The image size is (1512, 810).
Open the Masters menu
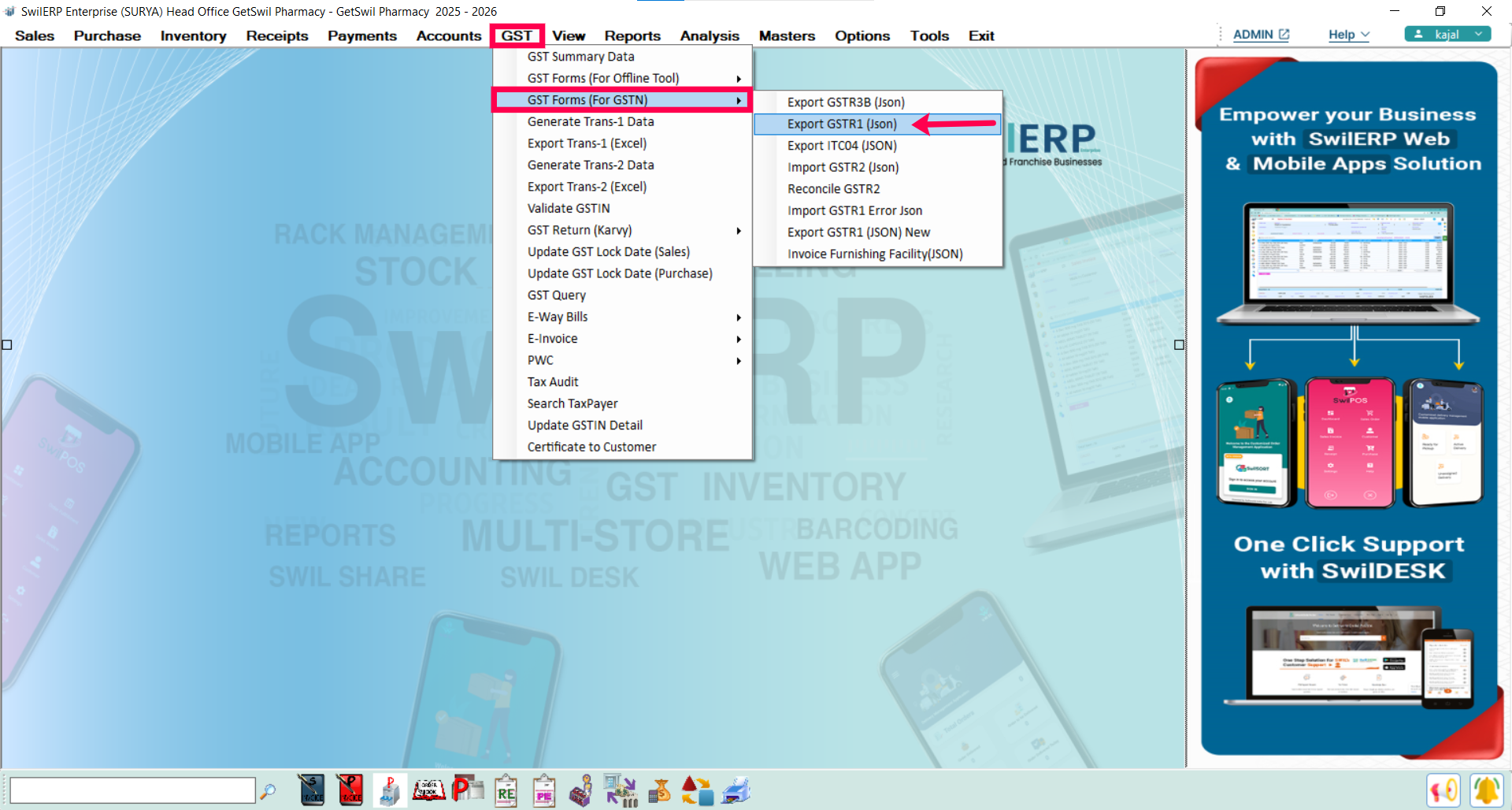tap(787, 35)
